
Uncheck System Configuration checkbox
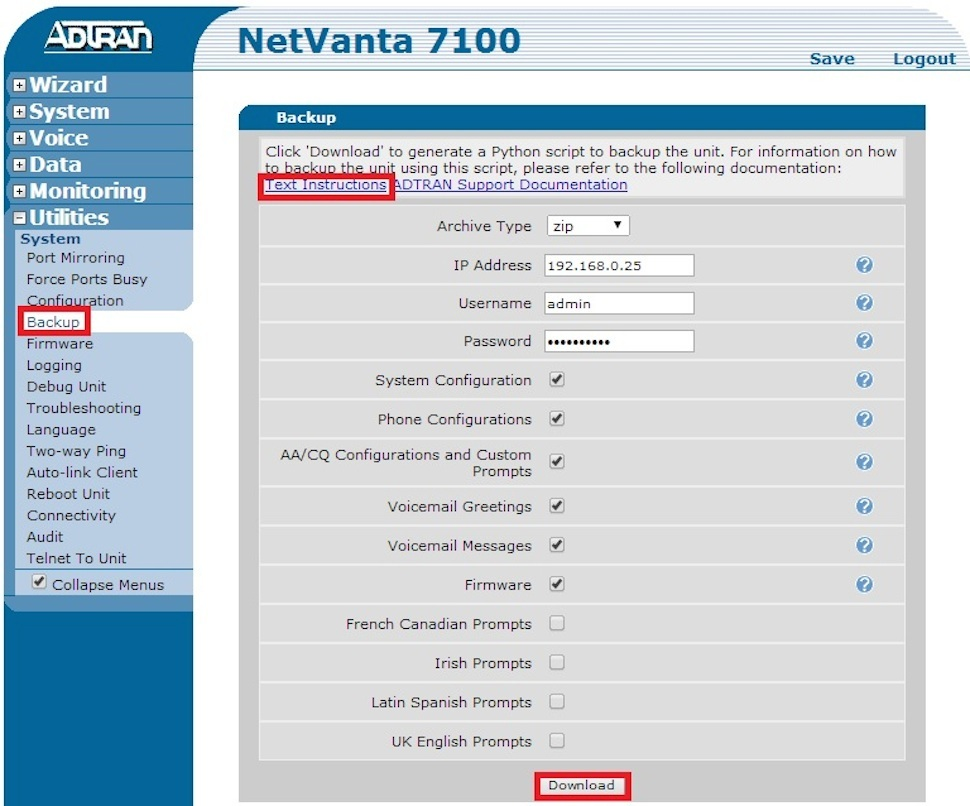557,379
